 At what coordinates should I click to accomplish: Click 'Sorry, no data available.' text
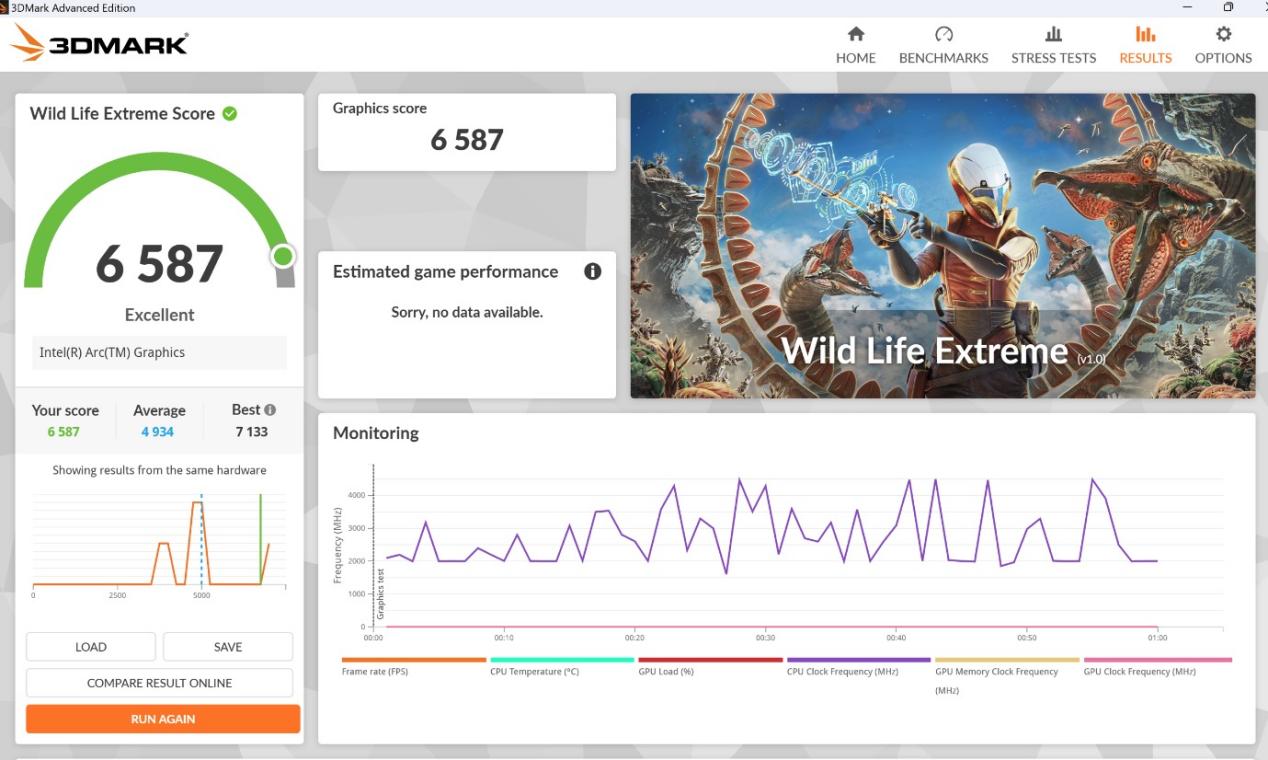467,312
